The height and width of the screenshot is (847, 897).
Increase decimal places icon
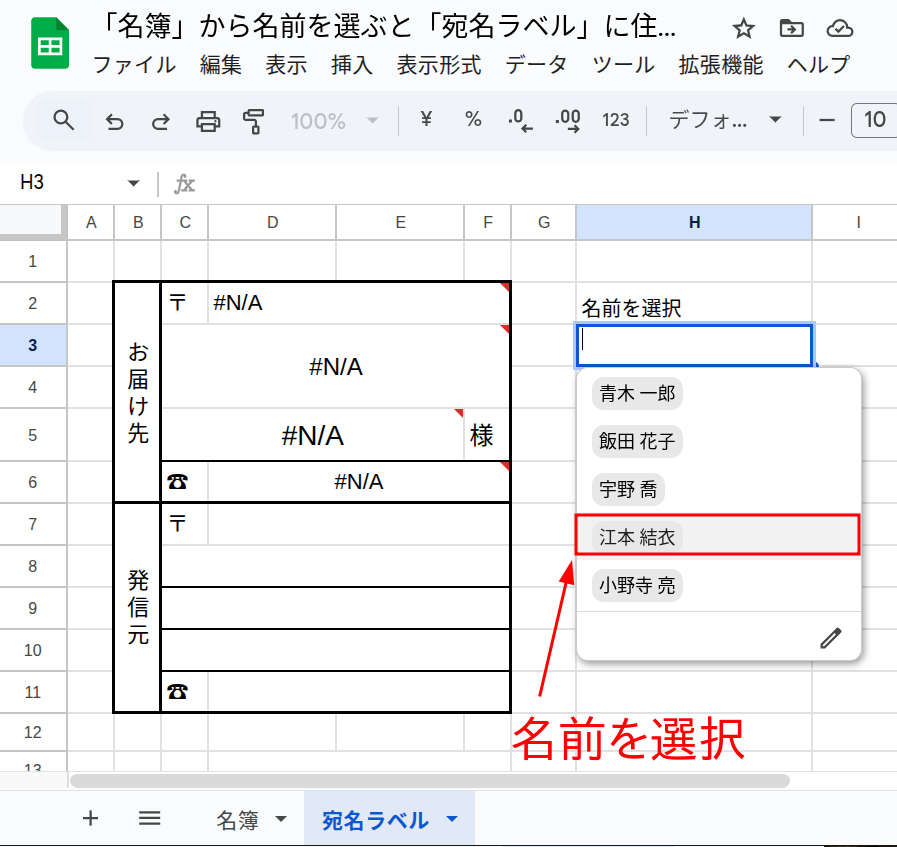[x=567, y=120]
